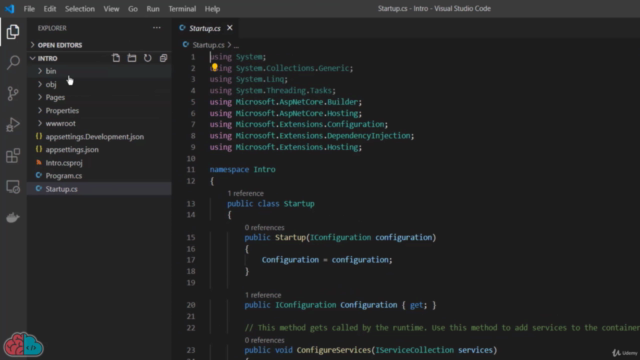This screenshot has height=360, width=640.
Task: Open the Edit menu
Action: tap(50, 9)
